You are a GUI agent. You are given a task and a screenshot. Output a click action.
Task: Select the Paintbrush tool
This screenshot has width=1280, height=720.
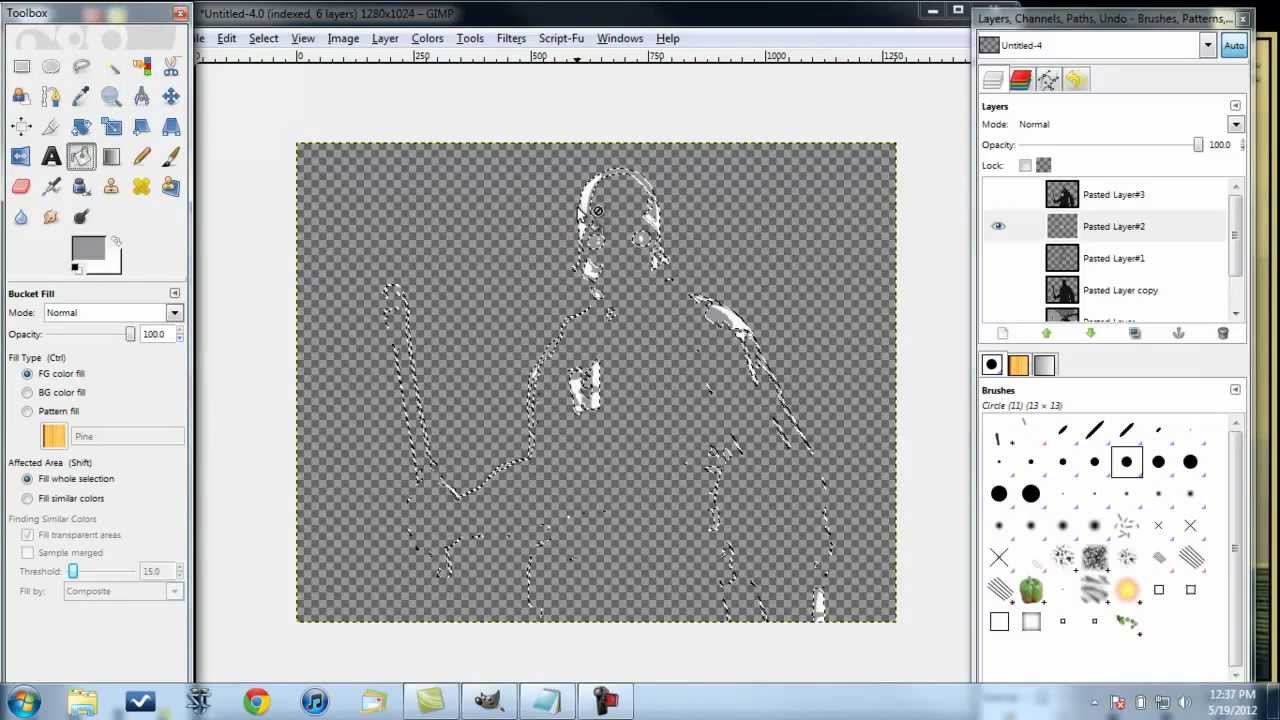171,157
